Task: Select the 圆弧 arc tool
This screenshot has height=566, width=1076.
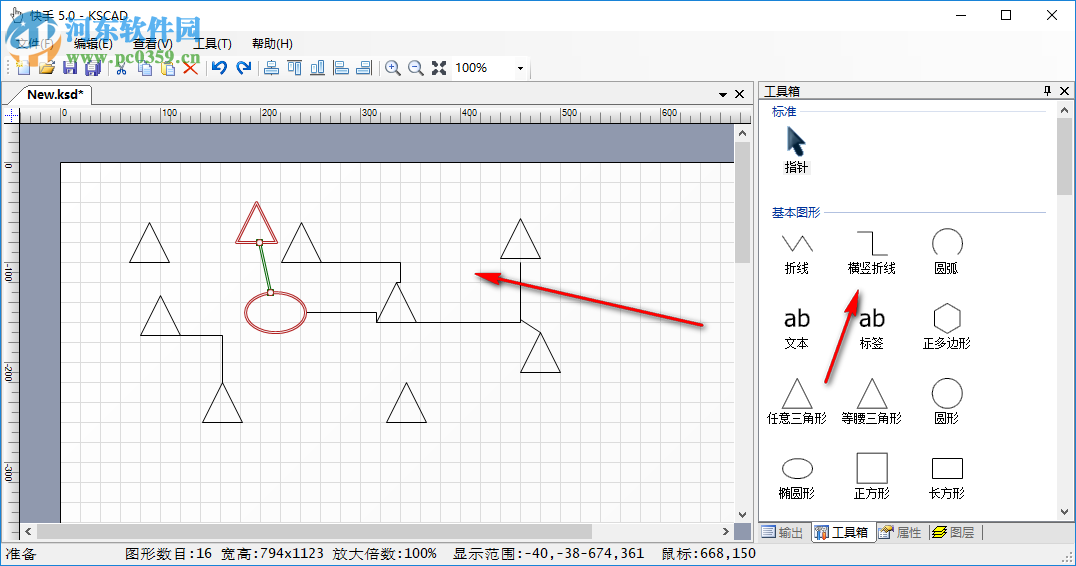Action: 946,252
